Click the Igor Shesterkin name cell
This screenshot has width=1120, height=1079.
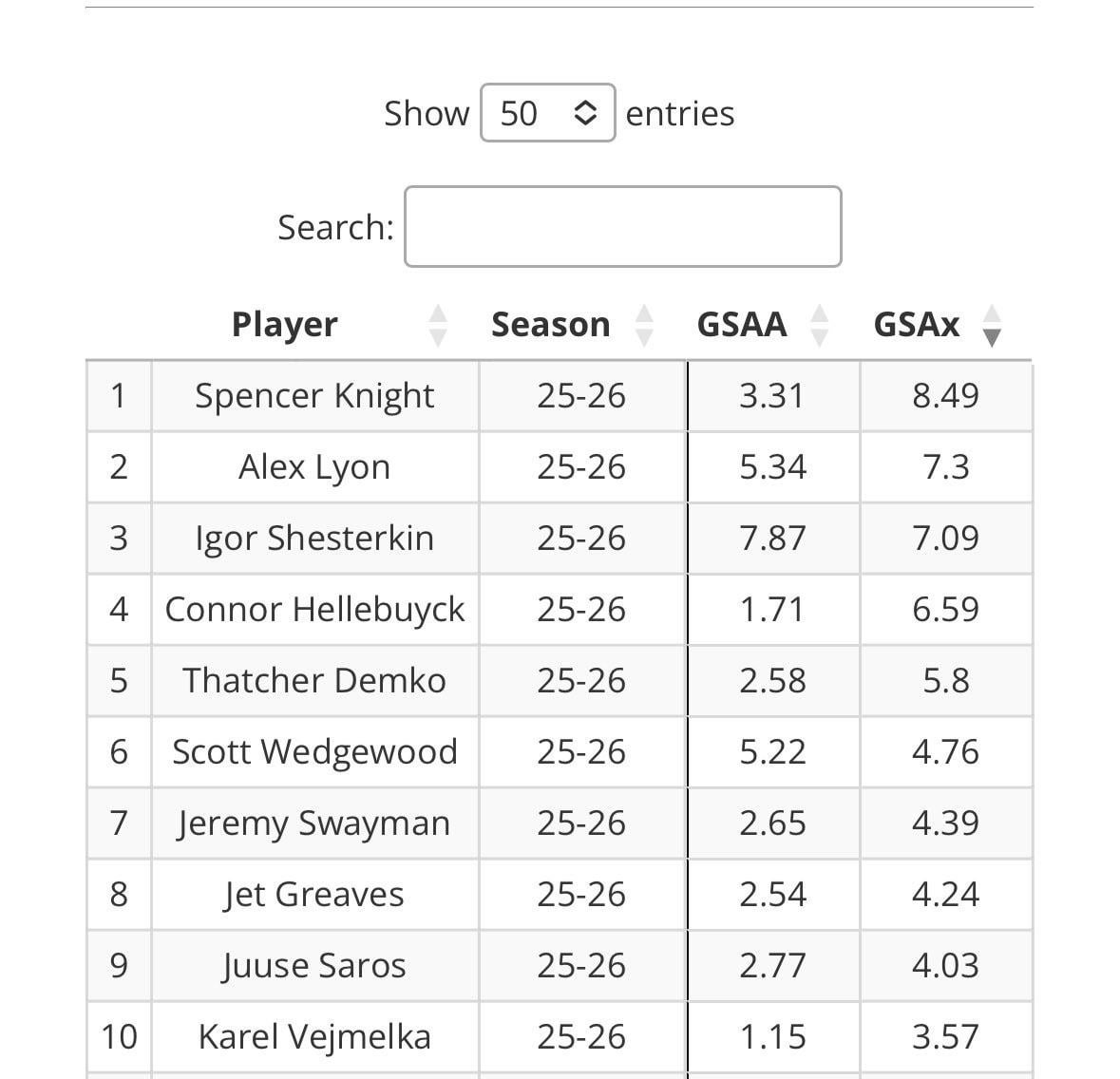(x=314, y=539)
